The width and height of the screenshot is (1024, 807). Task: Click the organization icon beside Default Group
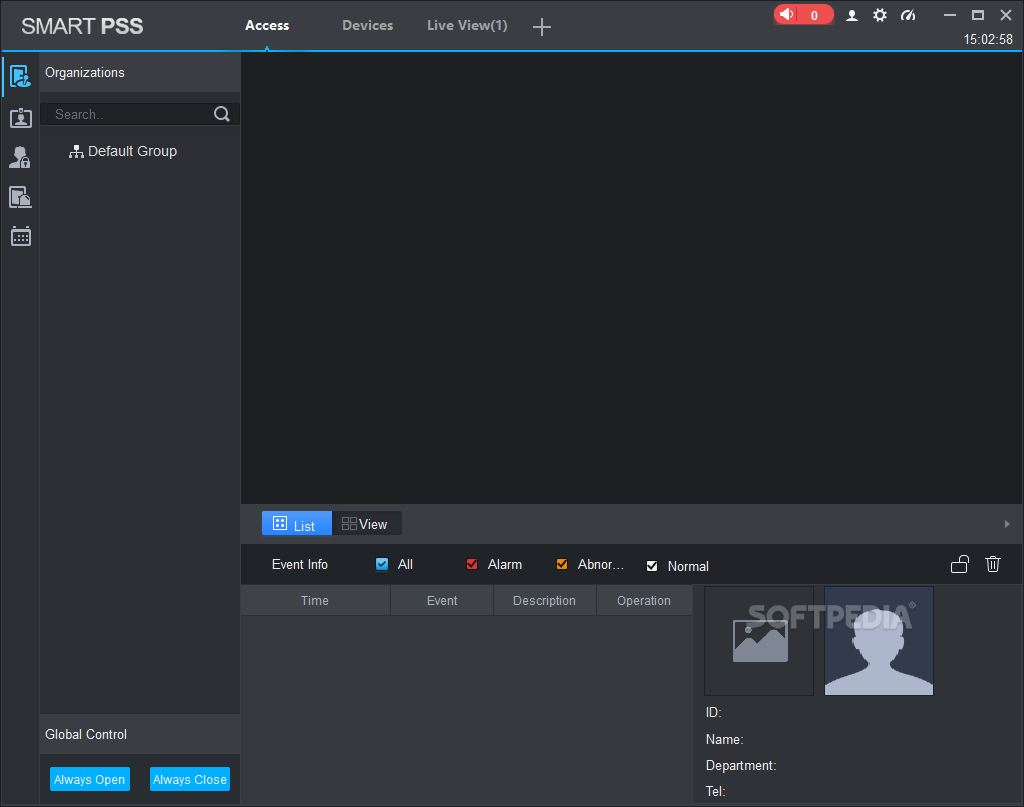tap(76, 151)
